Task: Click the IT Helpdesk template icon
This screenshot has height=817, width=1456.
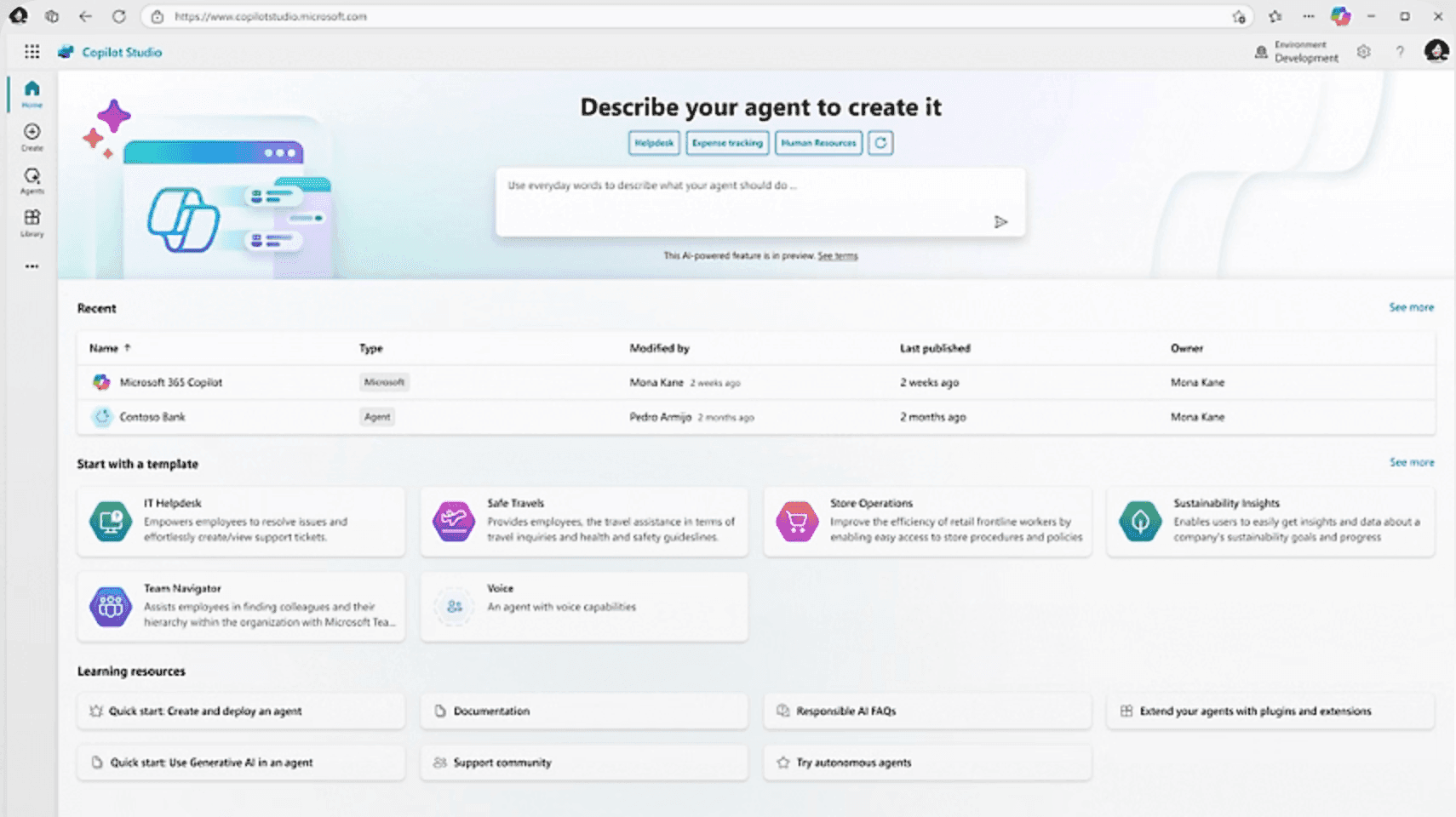Action: tap(111, 521)
